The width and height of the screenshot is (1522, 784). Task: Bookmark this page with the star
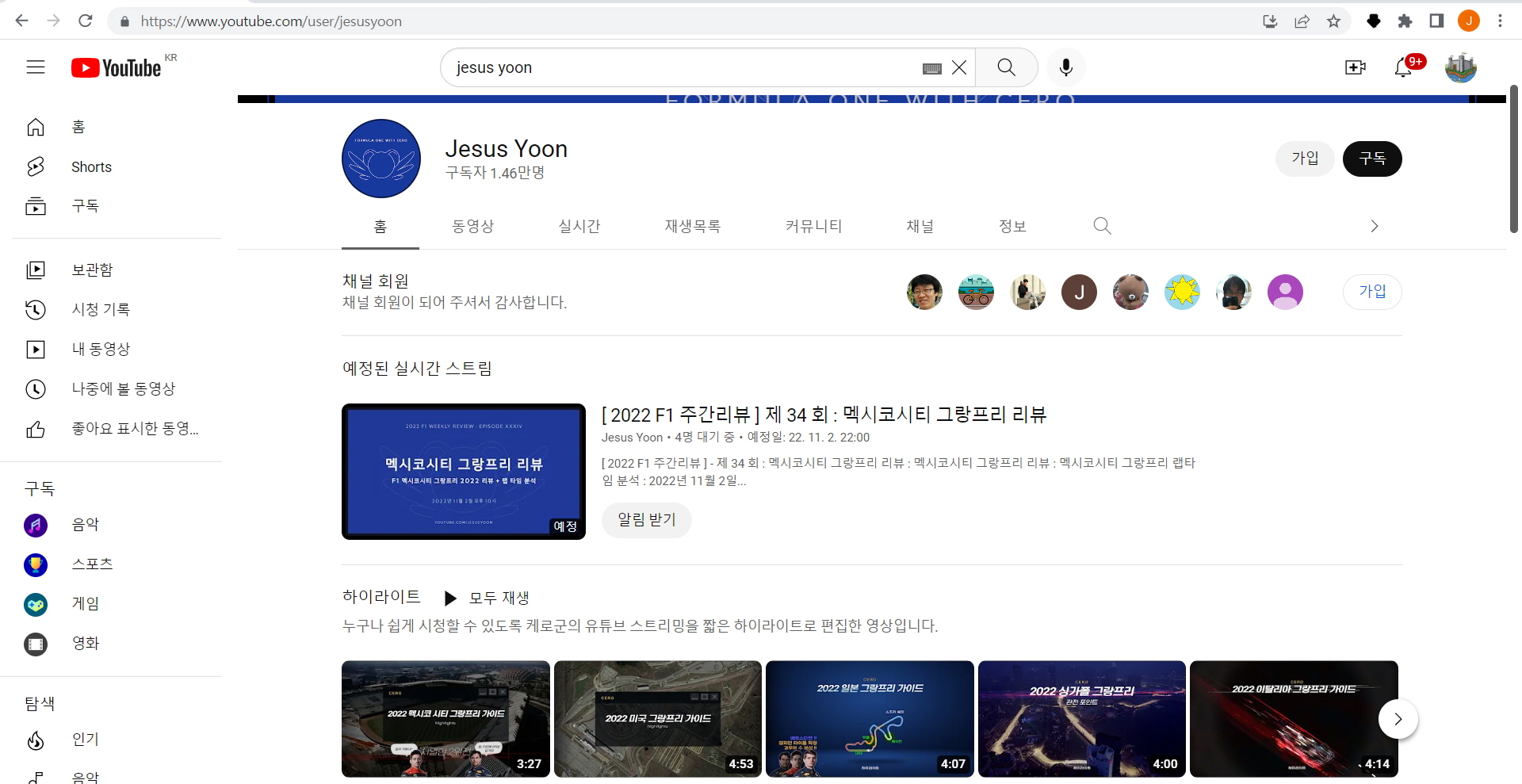point(1333,21)
